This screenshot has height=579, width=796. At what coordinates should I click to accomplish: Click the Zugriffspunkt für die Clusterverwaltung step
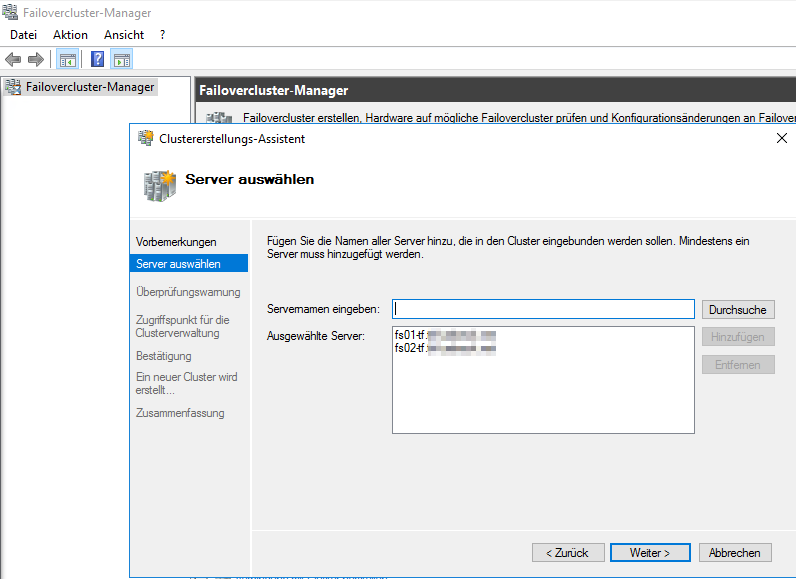tap(182, 326)
